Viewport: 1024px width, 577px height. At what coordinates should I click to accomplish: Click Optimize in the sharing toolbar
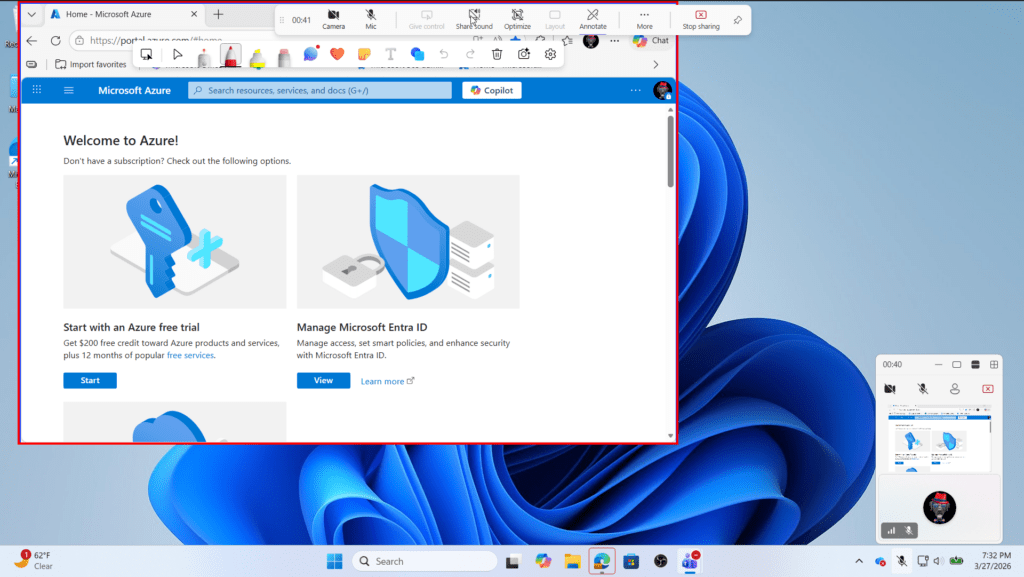(517, 21)
